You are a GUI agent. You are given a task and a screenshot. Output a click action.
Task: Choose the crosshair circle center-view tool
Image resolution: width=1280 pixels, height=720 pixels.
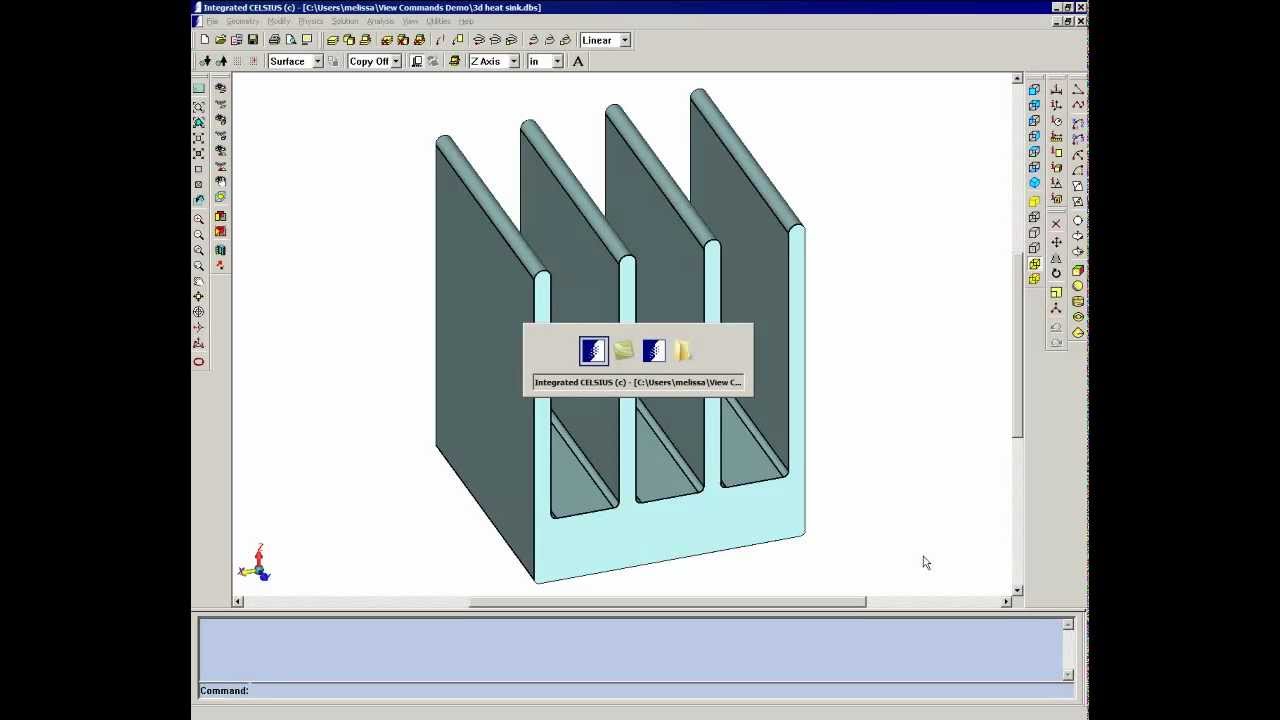[x=199, y=311]
